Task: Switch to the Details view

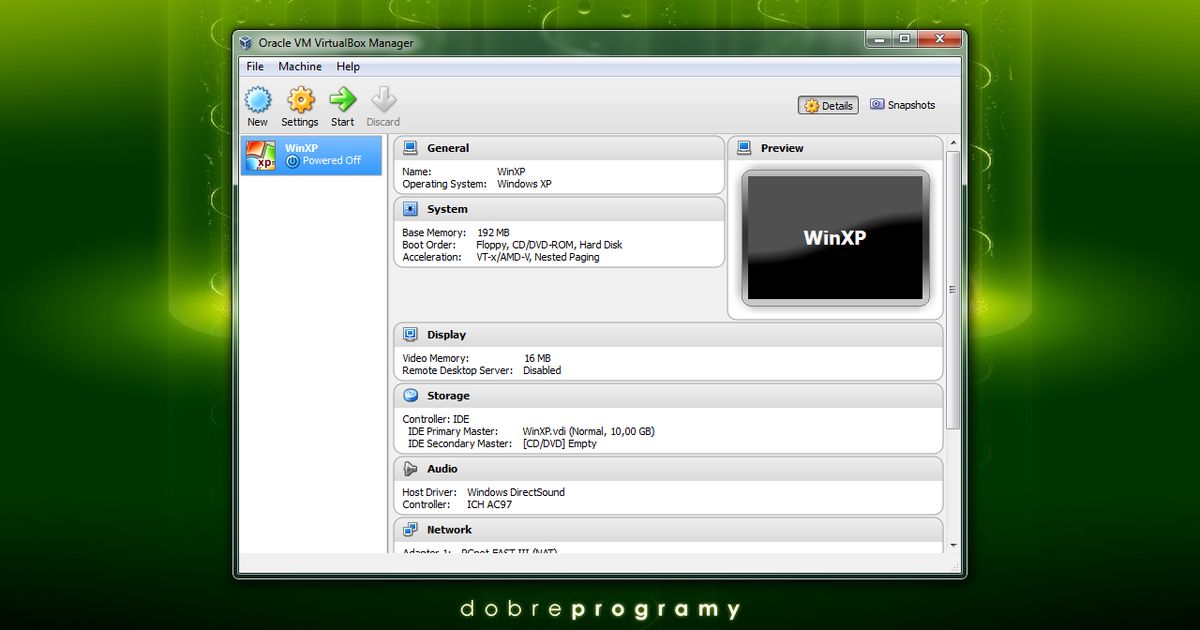Action: tap(828, 105)
